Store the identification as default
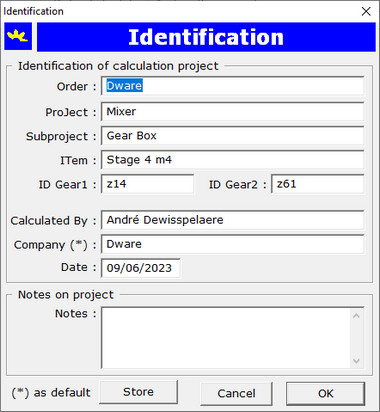The width and height of the screenshot is (380, 412). 138,392
